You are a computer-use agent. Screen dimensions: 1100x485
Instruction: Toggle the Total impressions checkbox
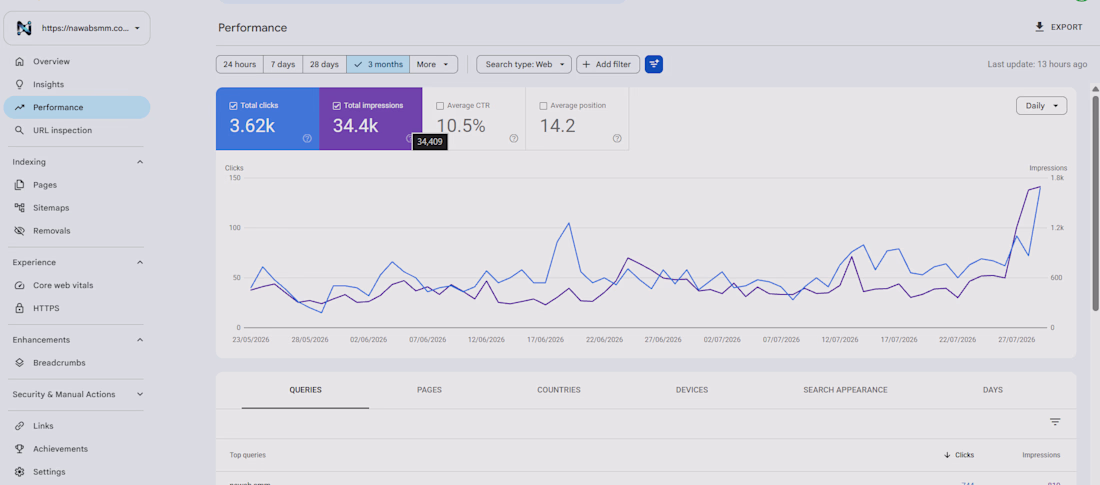point(337,106)
